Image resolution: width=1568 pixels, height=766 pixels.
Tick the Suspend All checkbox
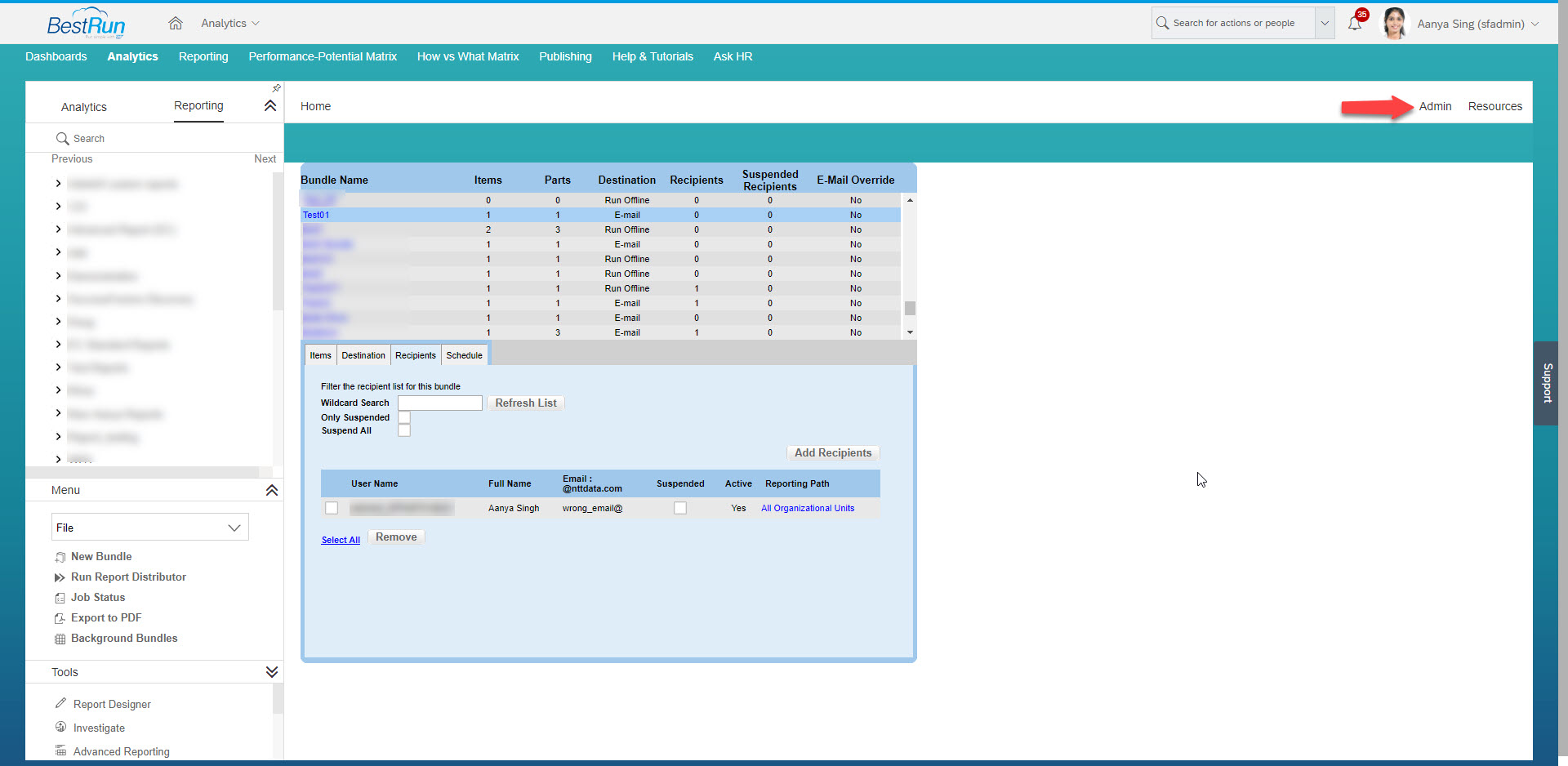point(404,430)
